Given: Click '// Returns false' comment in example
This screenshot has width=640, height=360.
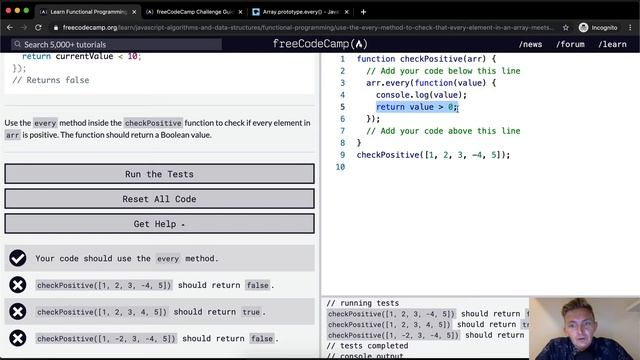Looking at the screenshot, I should pyautogui.click(x=51, y=80).
